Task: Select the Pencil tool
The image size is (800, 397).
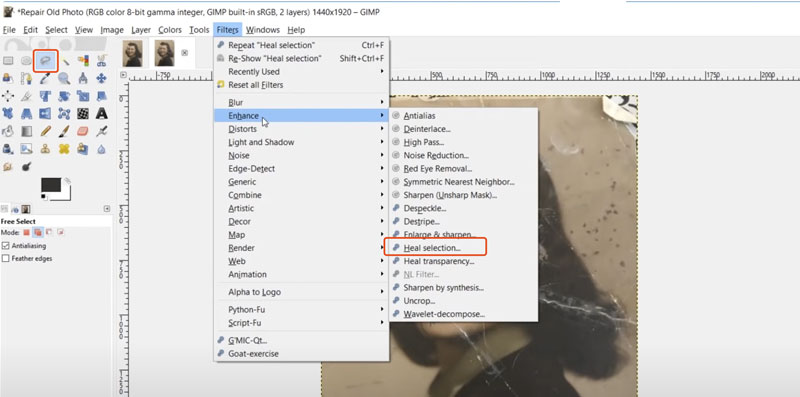Action: pos(45,131)
